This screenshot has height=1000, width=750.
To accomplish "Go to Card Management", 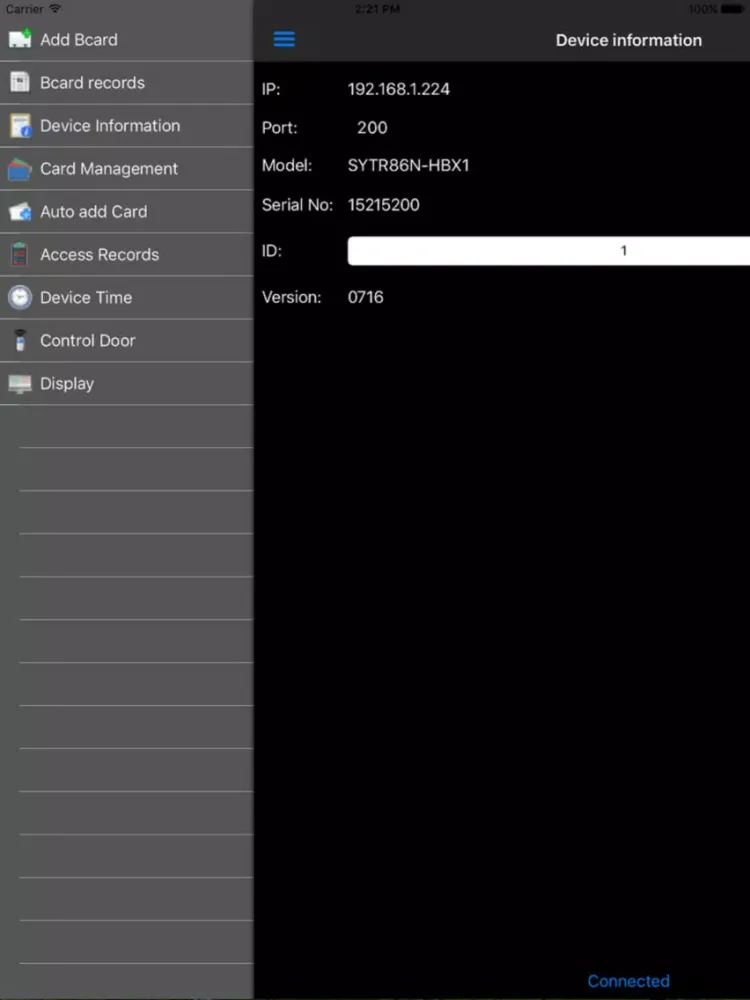I will coord(126,169).
